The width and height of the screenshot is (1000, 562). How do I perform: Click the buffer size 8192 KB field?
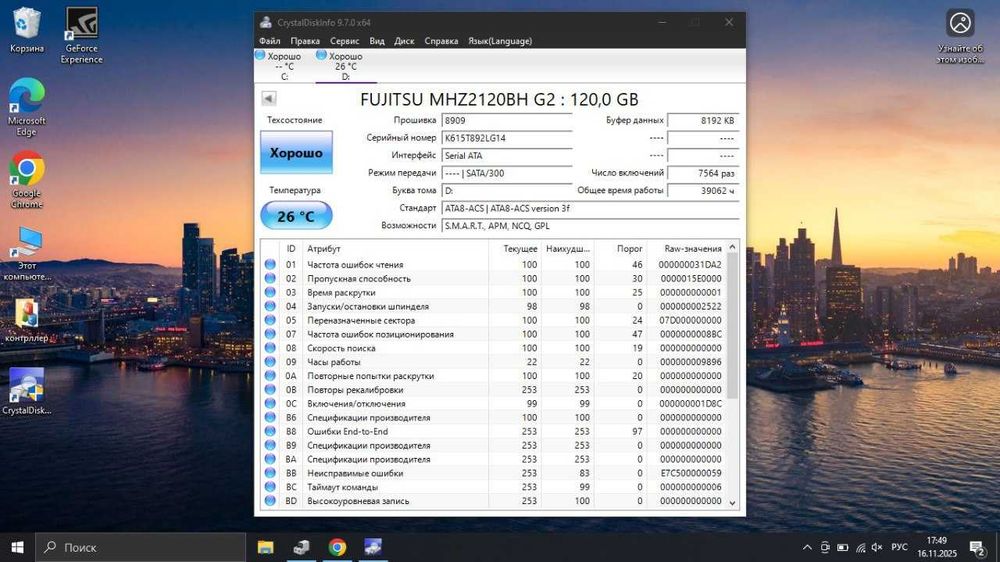tap(703, 121)
